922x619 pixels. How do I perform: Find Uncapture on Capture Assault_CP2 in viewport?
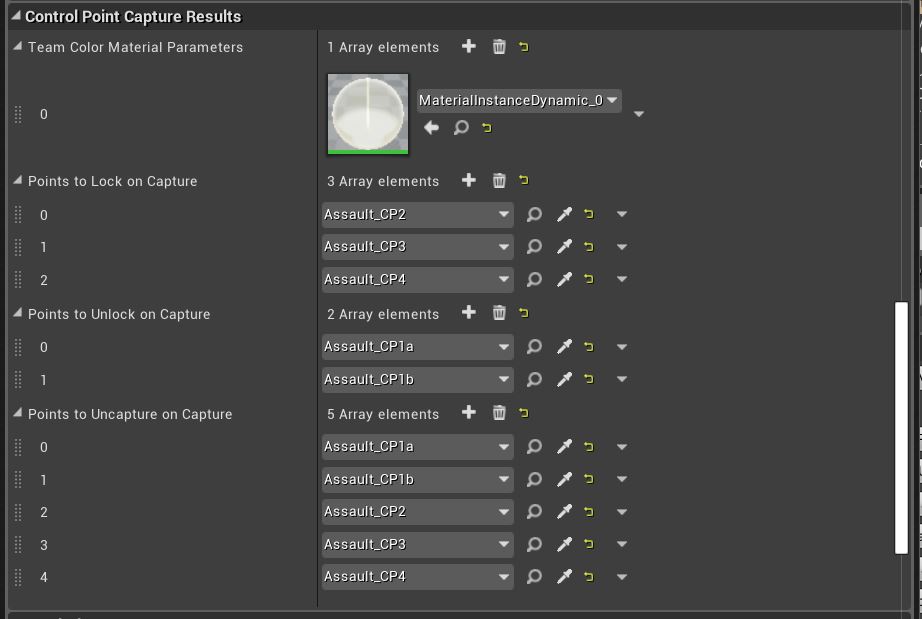(x=534, y=511)
